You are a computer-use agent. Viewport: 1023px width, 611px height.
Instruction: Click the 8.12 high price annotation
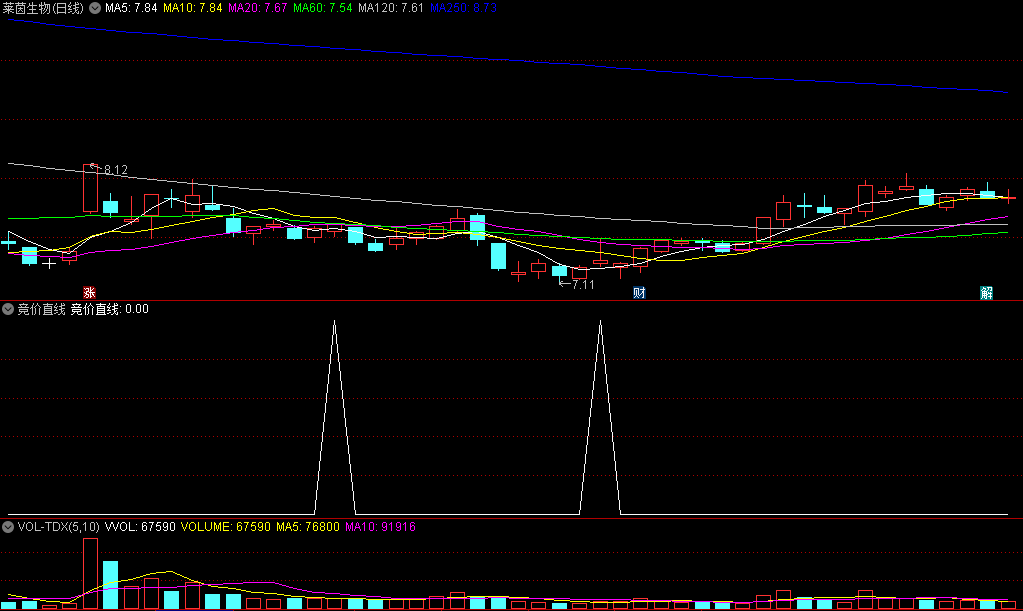coord(115,170)
